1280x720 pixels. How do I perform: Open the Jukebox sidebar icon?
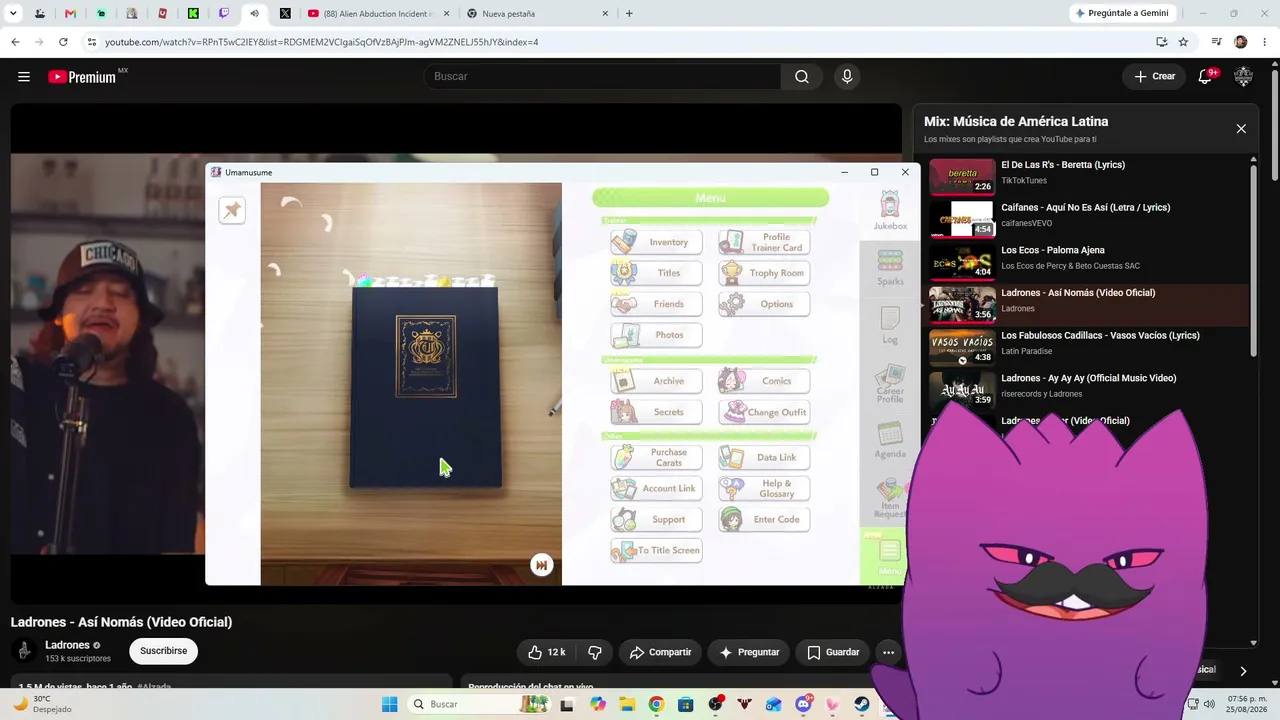pos(890,211)
